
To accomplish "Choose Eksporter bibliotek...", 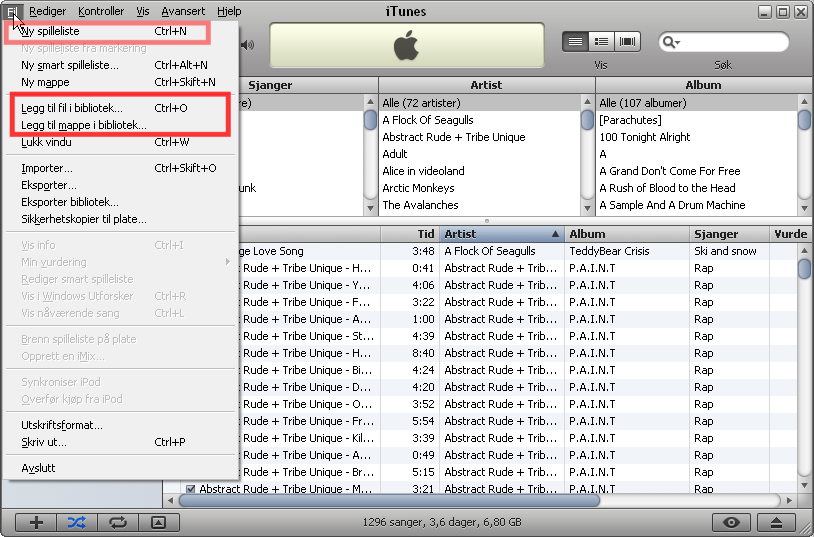I will click(x=120, y=202).
